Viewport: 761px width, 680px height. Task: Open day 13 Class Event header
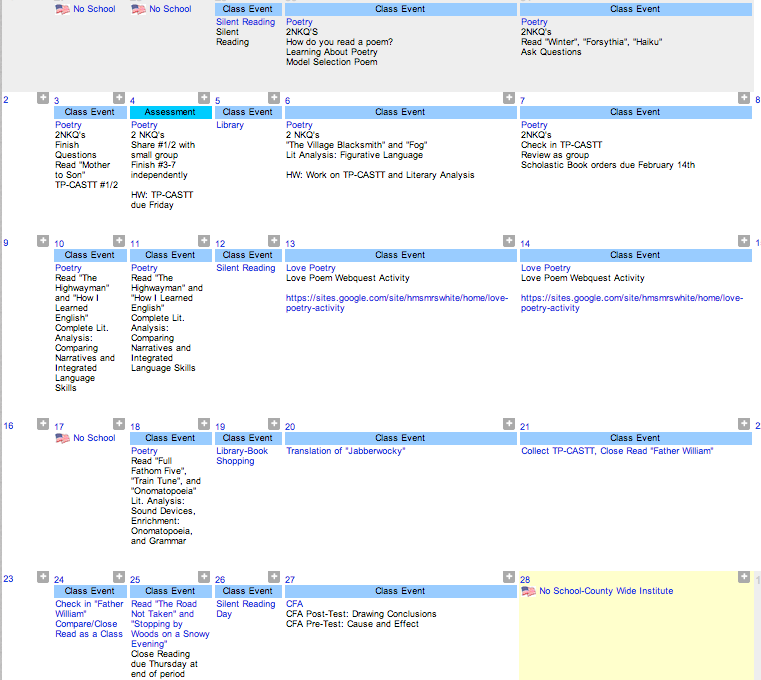400,255
